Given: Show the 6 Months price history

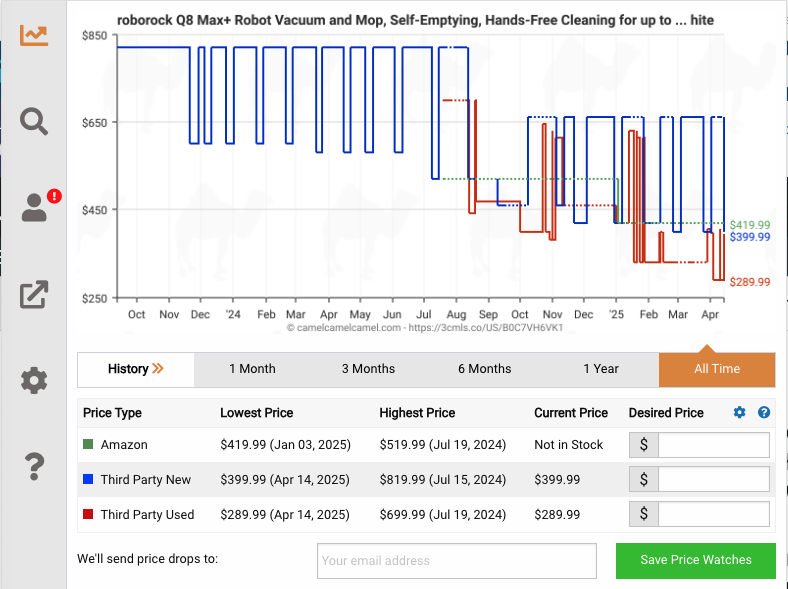Looking at the screenshot, I should click(x=484, y=369).
